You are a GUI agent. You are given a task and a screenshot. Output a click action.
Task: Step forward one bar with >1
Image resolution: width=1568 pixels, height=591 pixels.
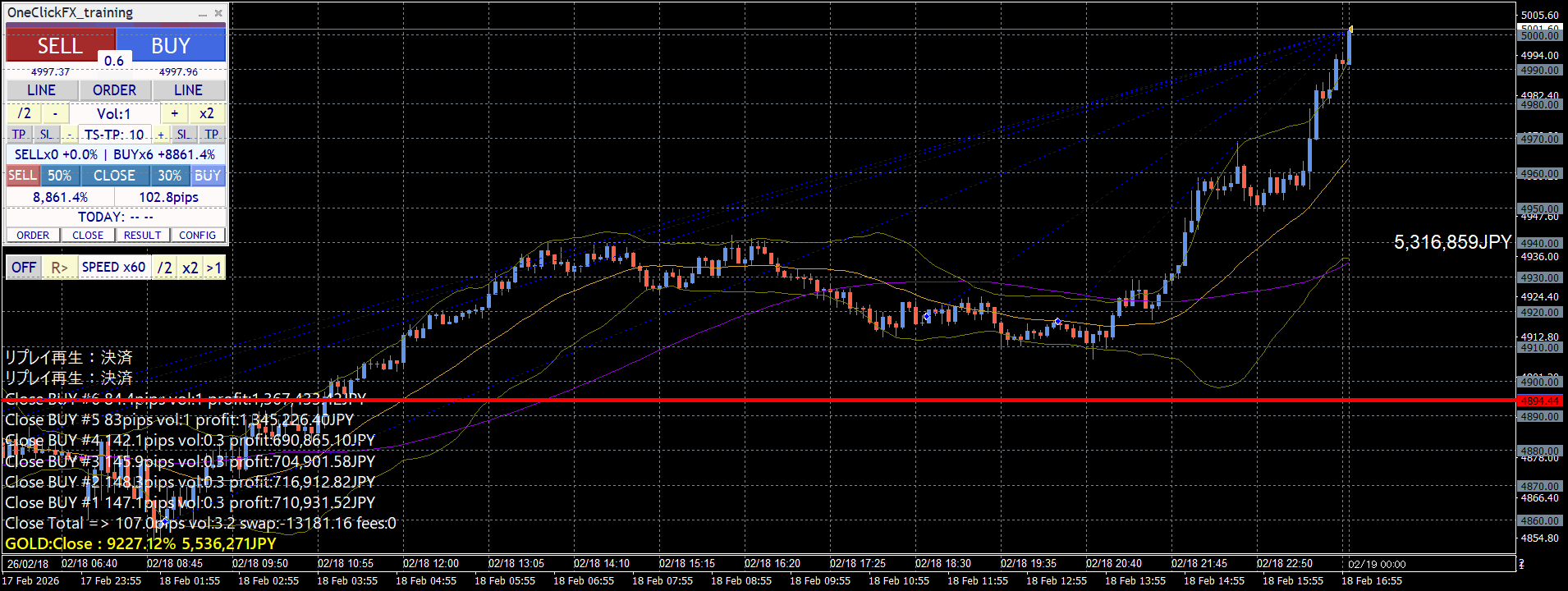(214, 268)
